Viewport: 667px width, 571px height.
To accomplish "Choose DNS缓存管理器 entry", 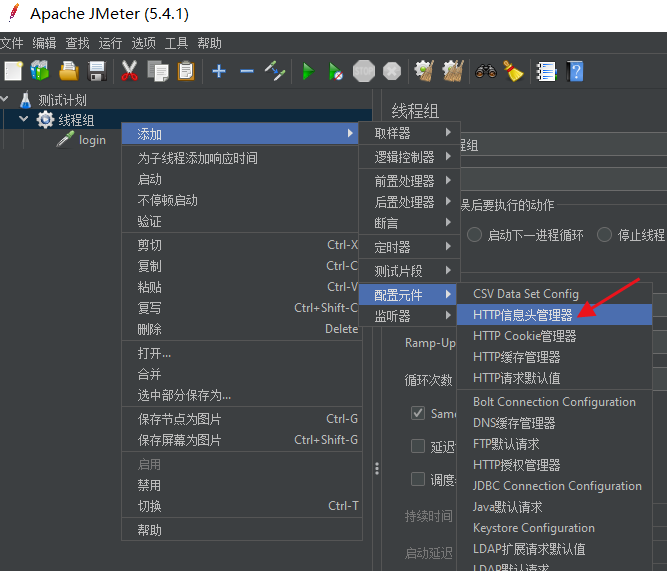I will coord(555,423).
